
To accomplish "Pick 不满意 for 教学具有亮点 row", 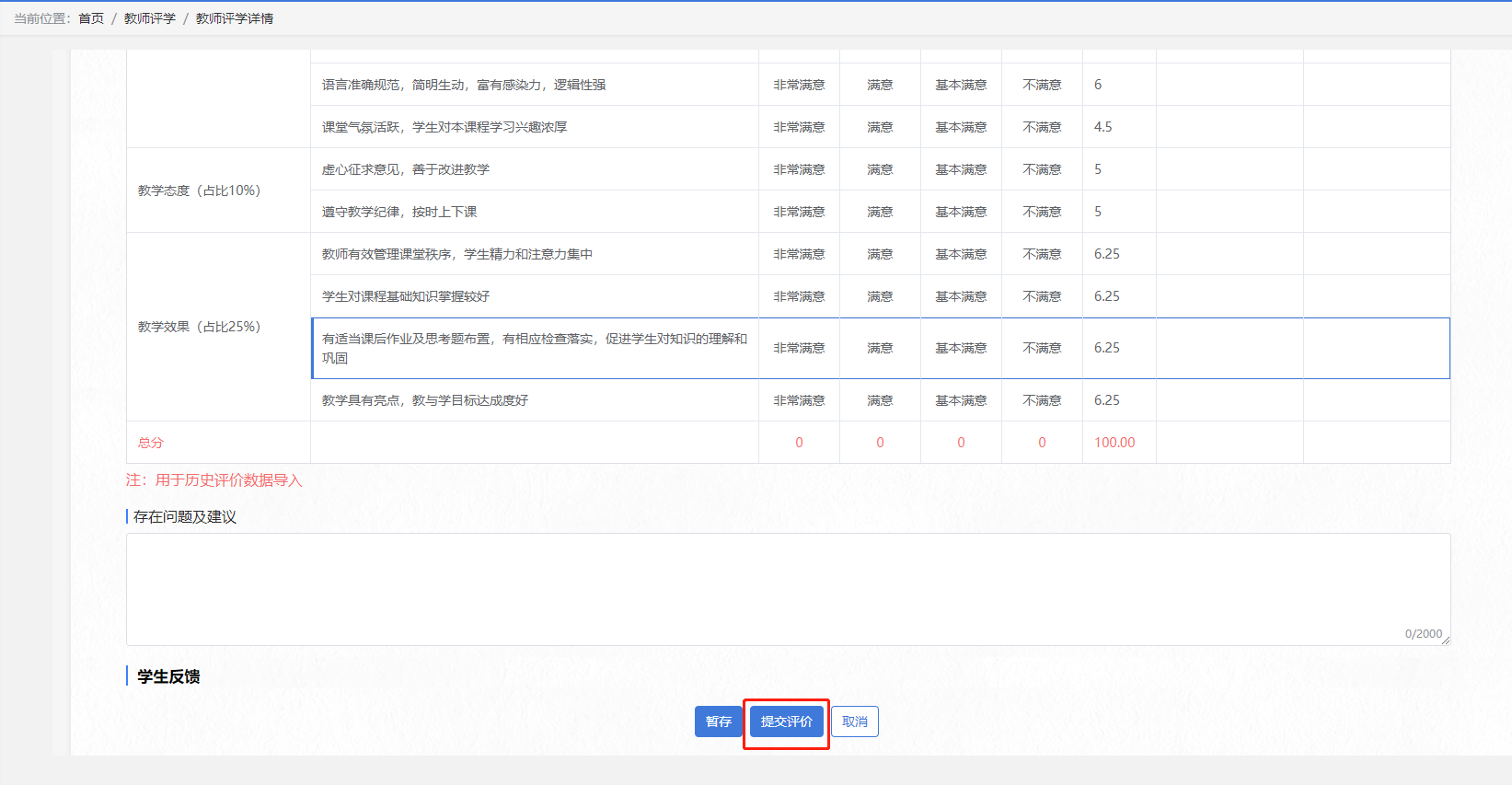I will (x=1042, y=400).
